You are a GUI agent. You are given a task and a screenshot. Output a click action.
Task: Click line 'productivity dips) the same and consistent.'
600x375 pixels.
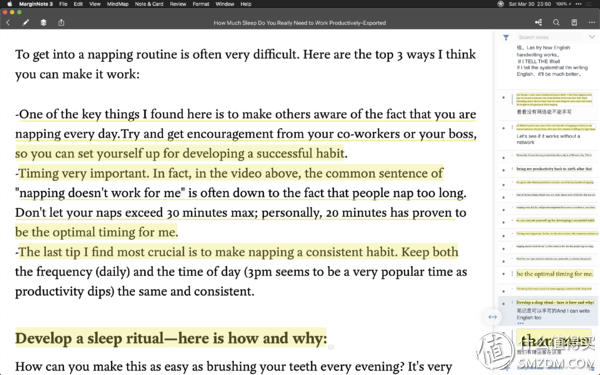coord(135,292)
